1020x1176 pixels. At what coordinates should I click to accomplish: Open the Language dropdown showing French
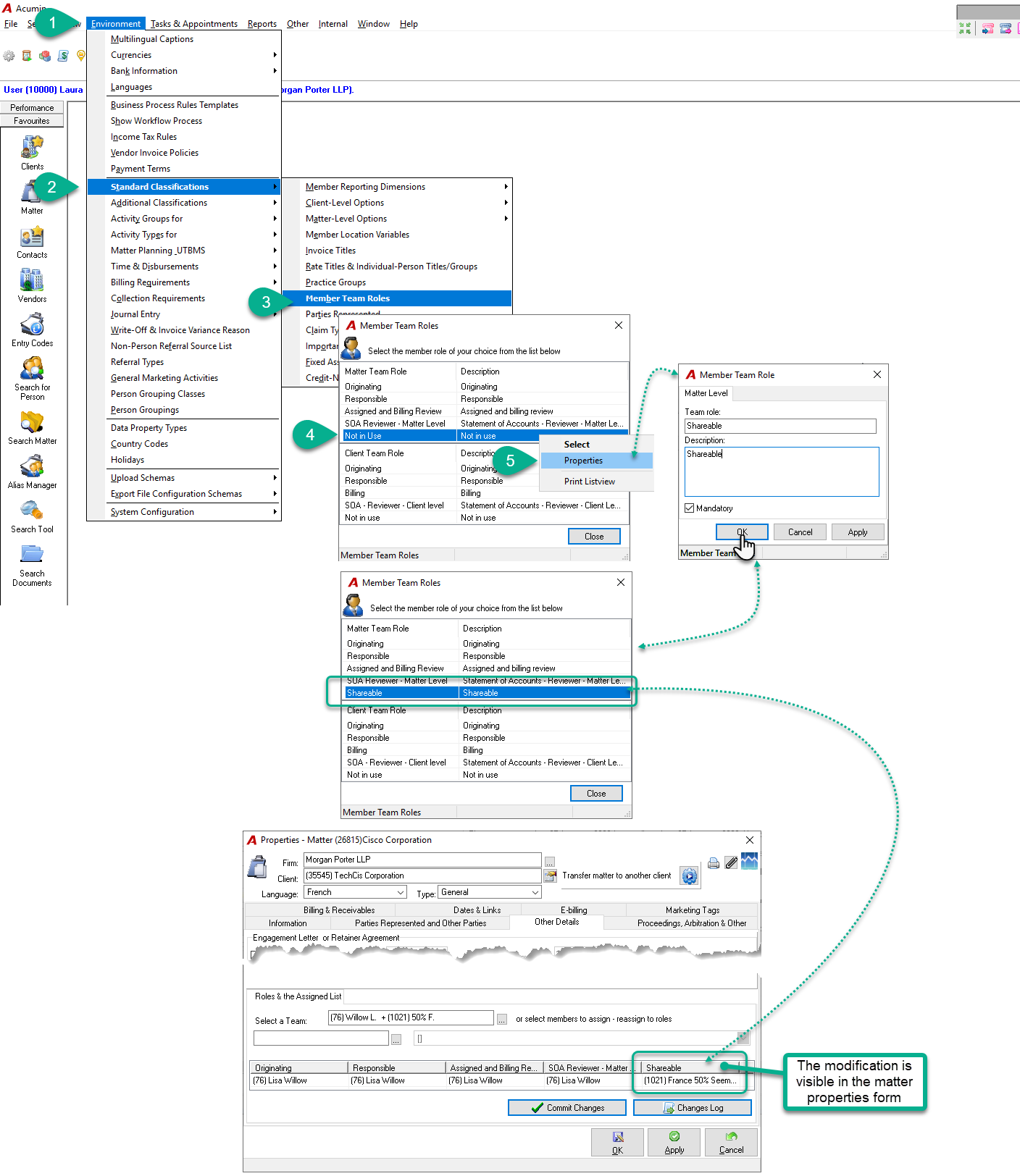coord(355,893)
